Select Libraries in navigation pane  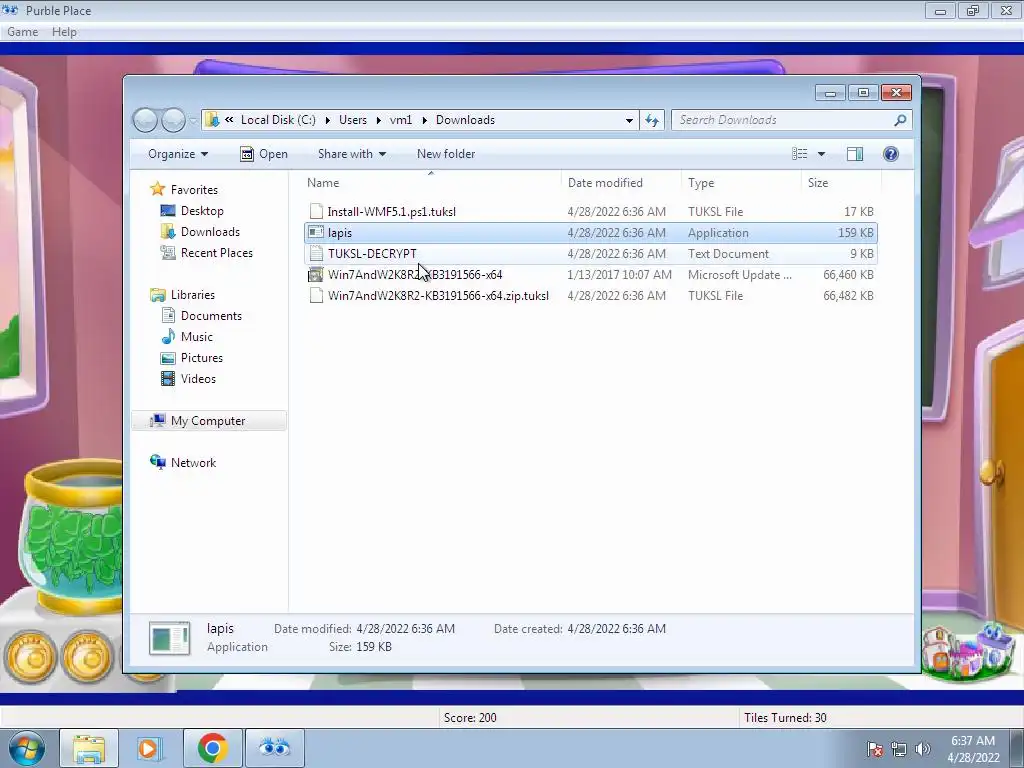click(193, 295)
